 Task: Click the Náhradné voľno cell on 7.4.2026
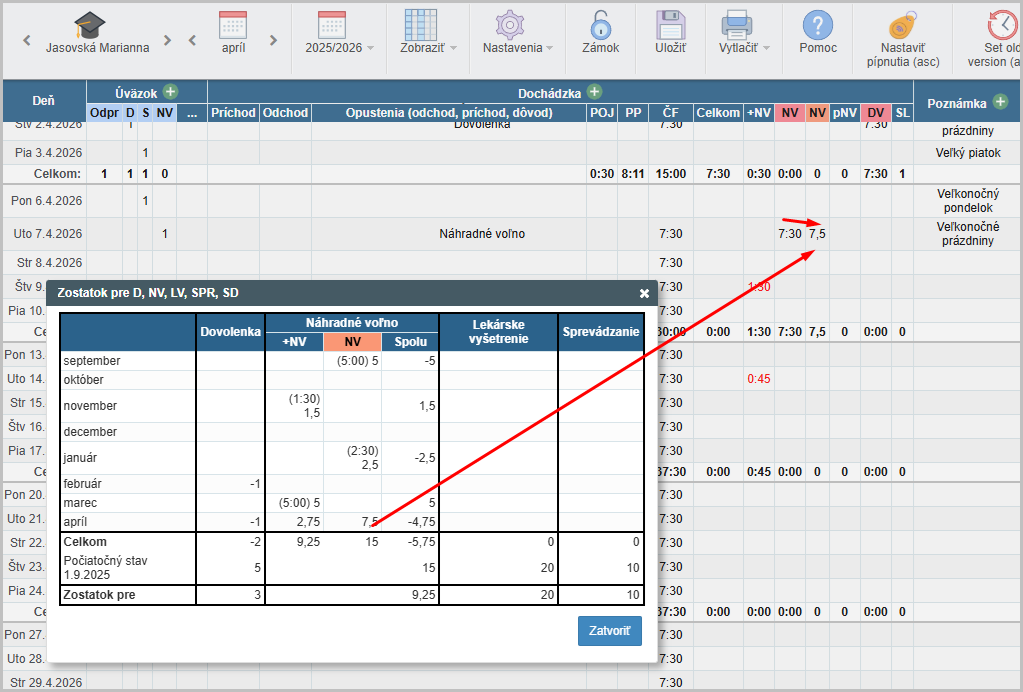point(482,234)
